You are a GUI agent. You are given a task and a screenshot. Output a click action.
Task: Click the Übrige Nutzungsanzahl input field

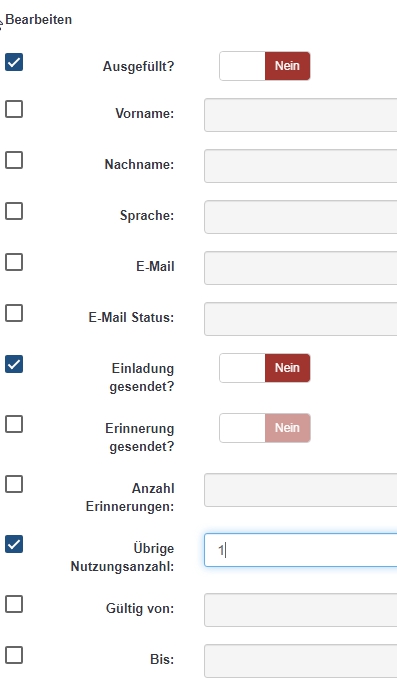[x=300, y=550]
